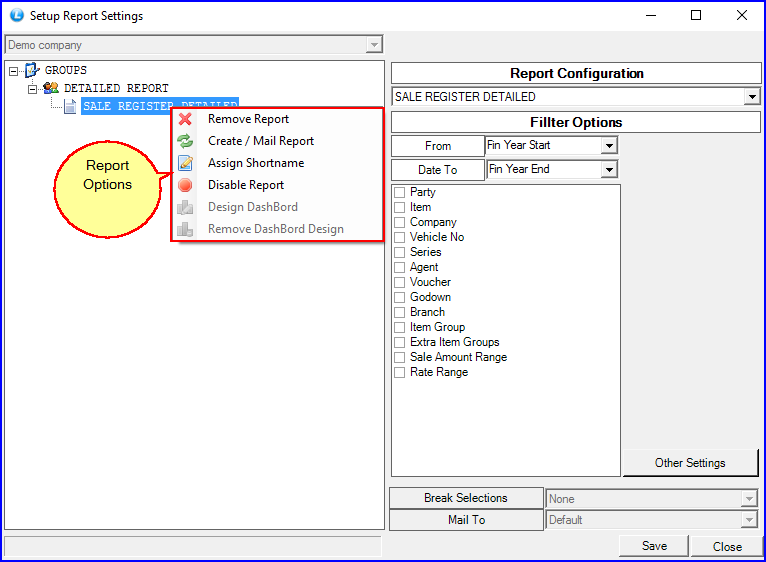
Task: Click Remove DashBord Design menu entry
Action: coord(277,229)
